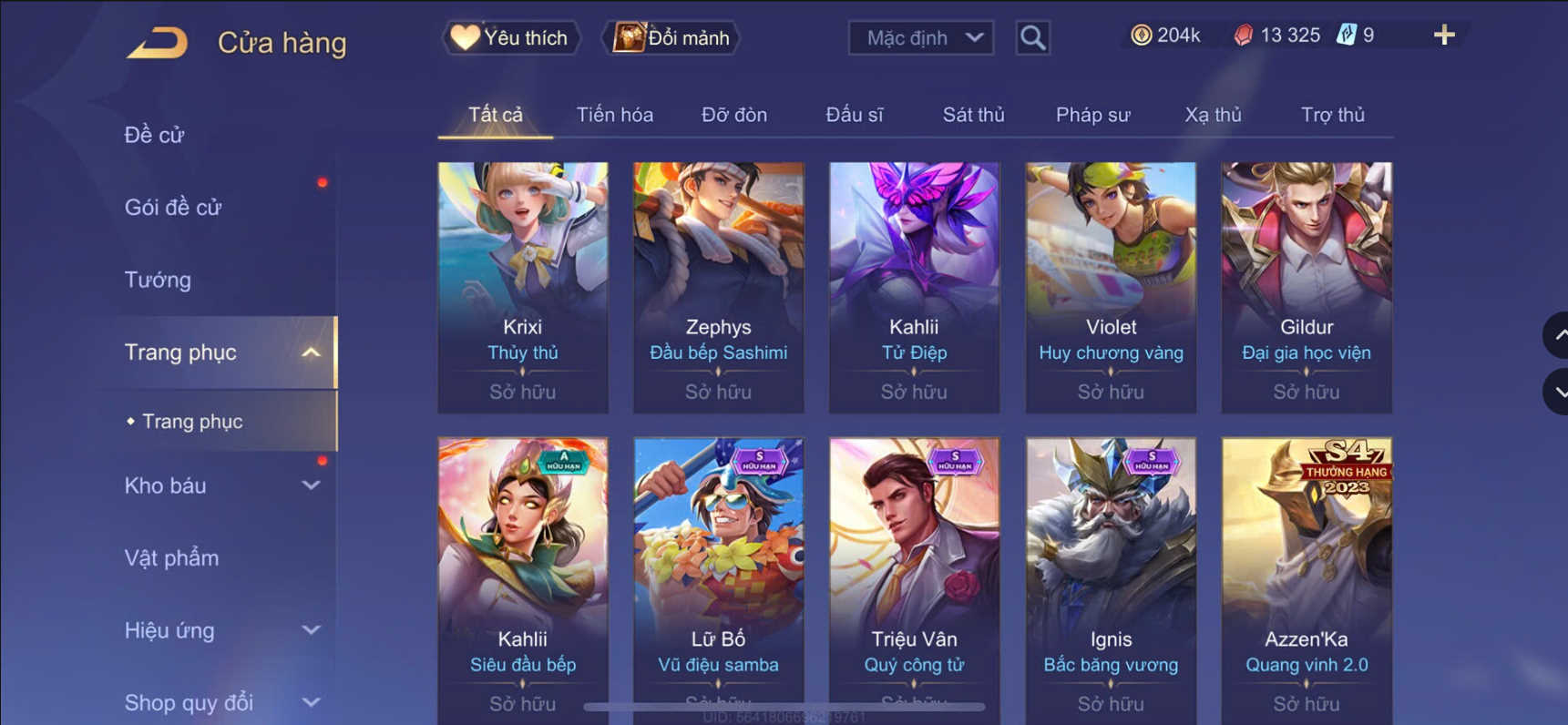The height and width of the screenshot is (725, 1568).
Task: Tap the plus icon to add currency
Action: click(1444, 36)
